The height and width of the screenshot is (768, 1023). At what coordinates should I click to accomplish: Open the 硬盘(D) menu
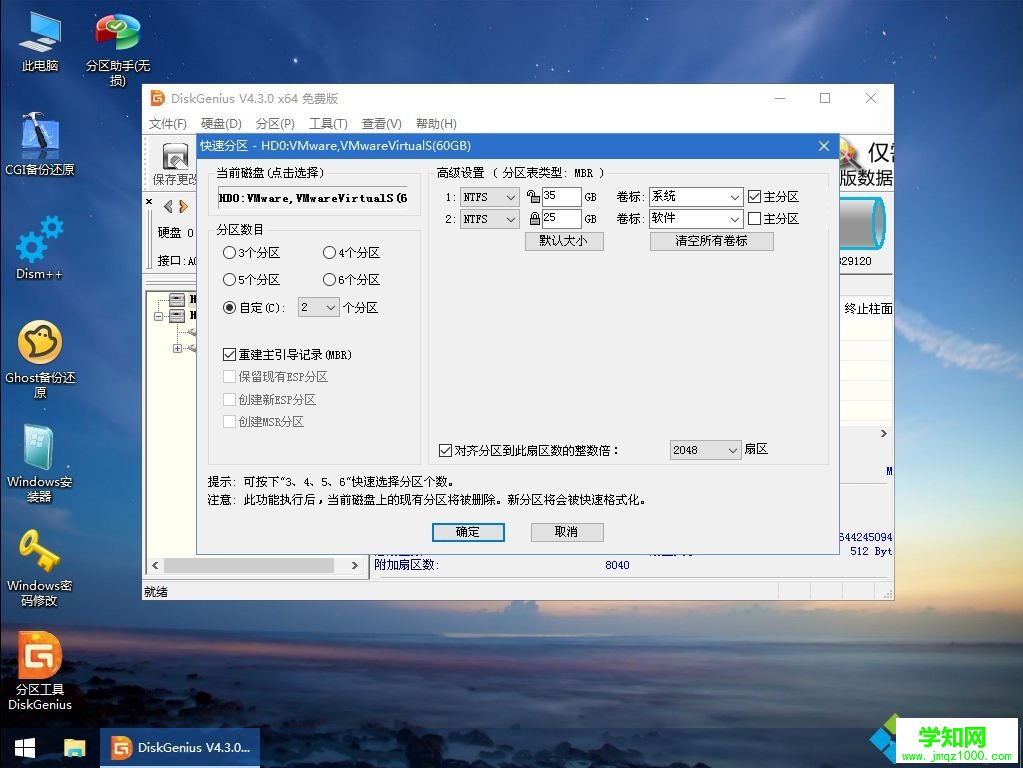(x=220, y=123)
